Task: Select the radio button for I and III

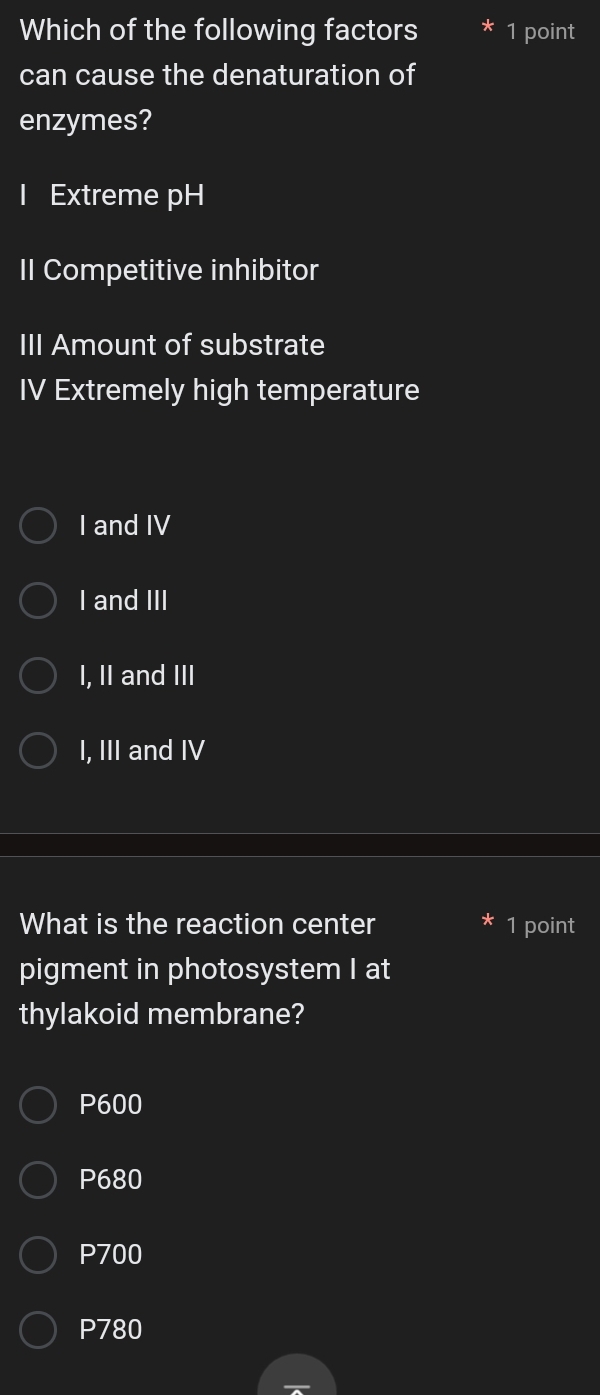Action: pos(37,600)
